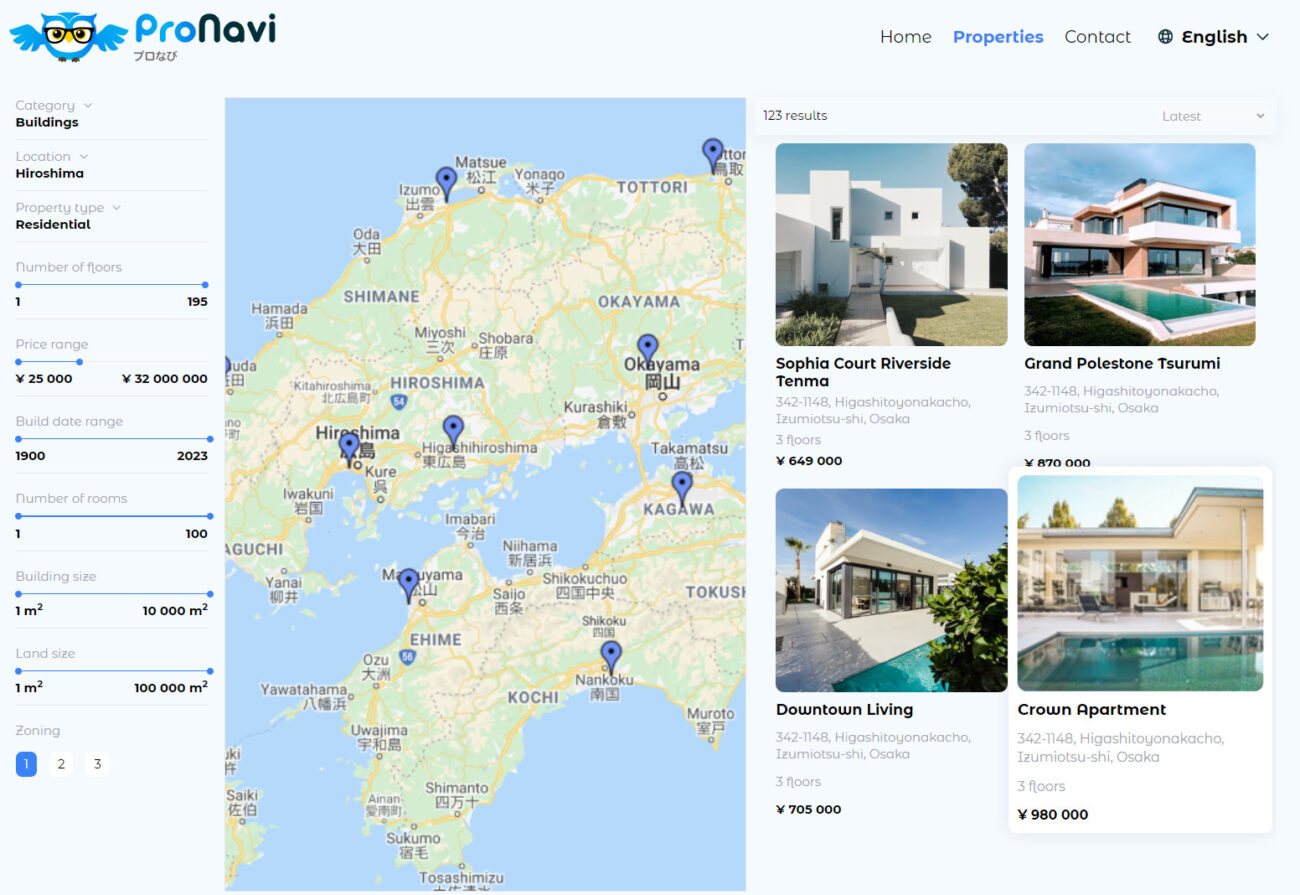The image size is (1300, 895).
Task: Select the map pin near Nankoku
Action: tap(611, 657)
